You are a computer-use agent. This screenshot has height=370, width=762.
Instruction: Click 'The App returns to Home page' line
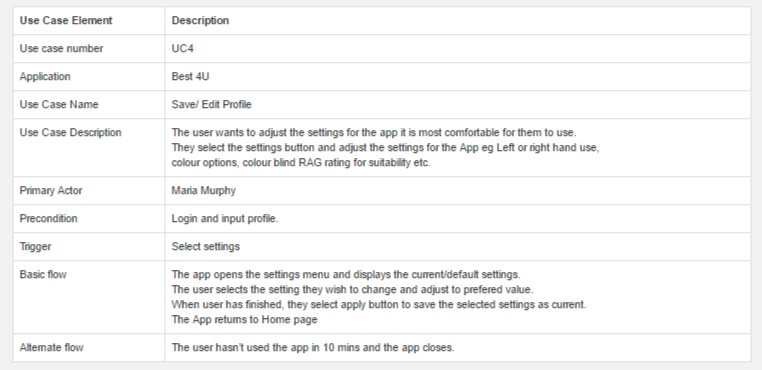tap(244, 319)
